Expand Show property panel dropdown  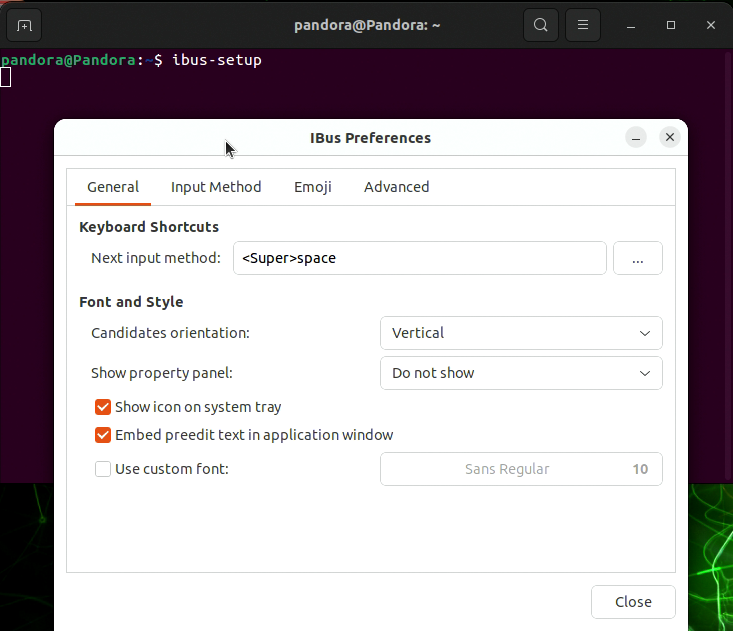521,373
